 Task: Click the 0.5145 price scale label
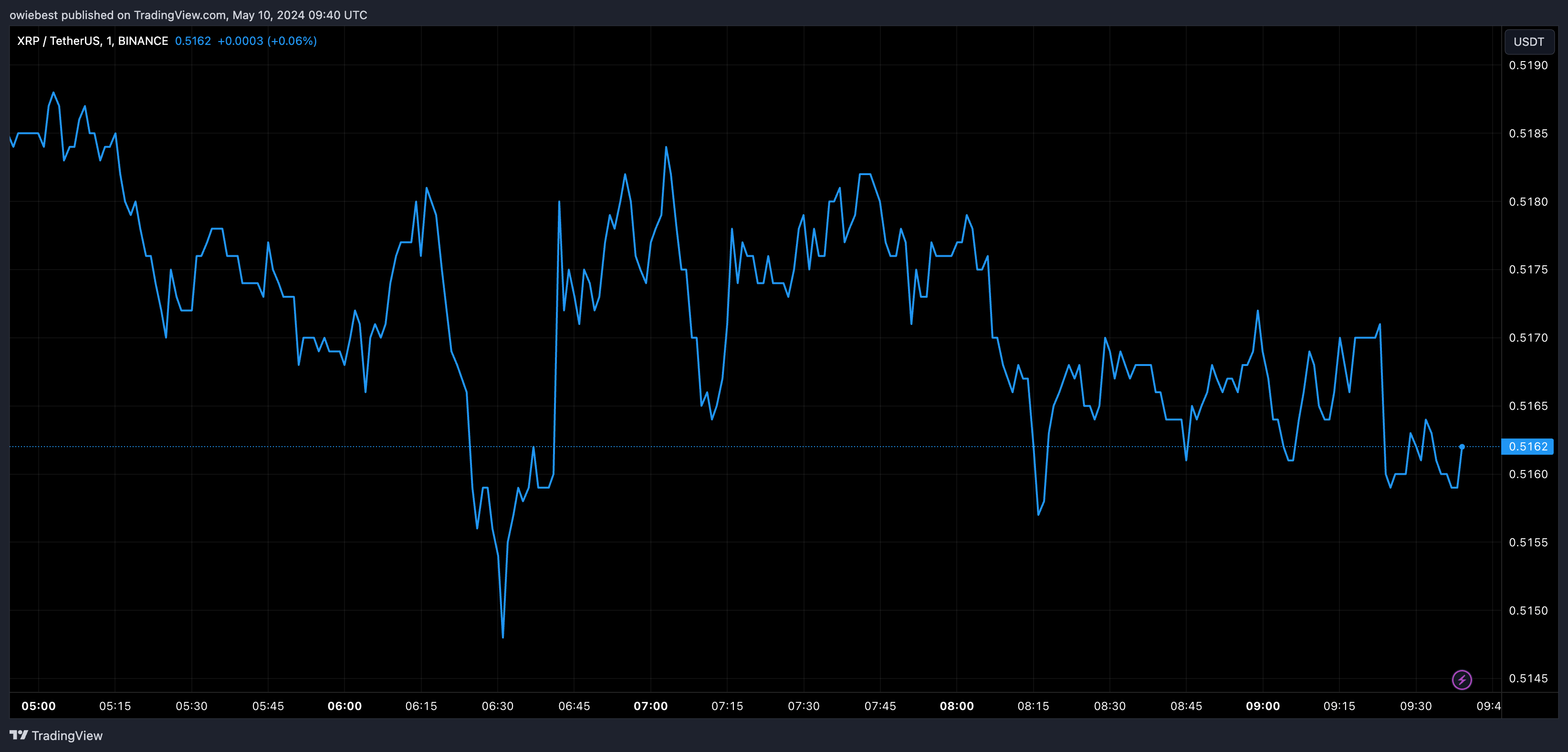point(1528,679)
